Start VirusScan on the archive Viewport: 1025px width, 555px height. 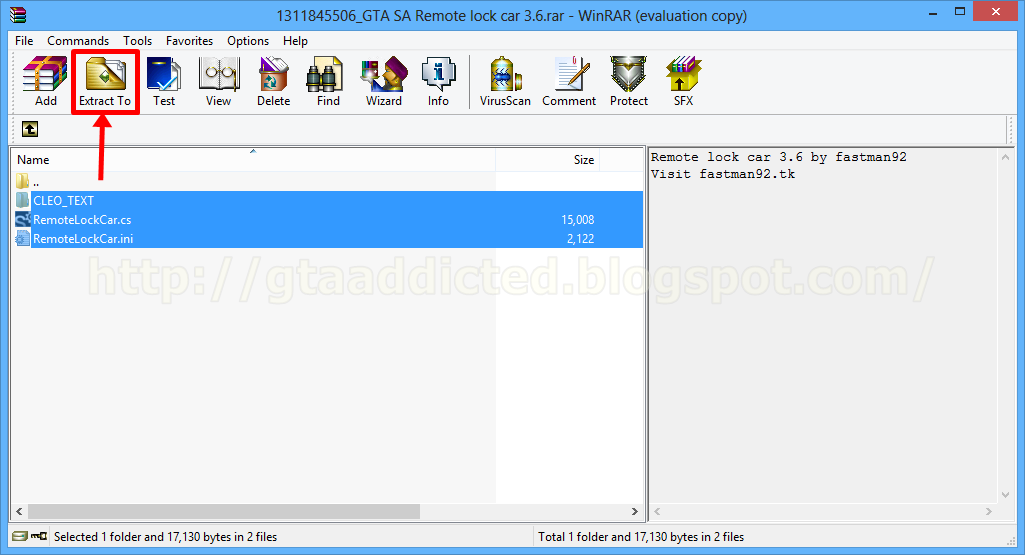coord(505,81)
